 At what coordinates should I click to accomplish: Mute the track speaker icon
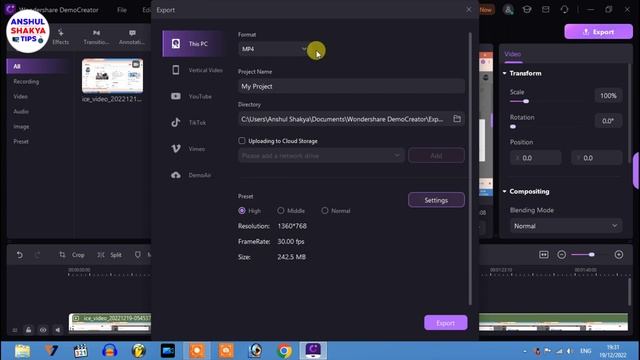tap(58, 330)
